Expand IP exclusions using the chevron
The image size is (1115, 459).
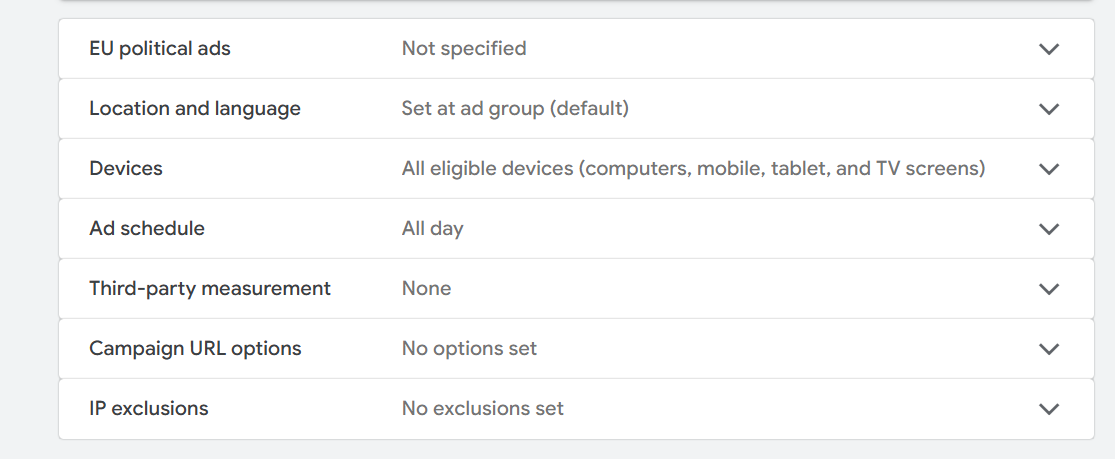(x=1048, y=409)
